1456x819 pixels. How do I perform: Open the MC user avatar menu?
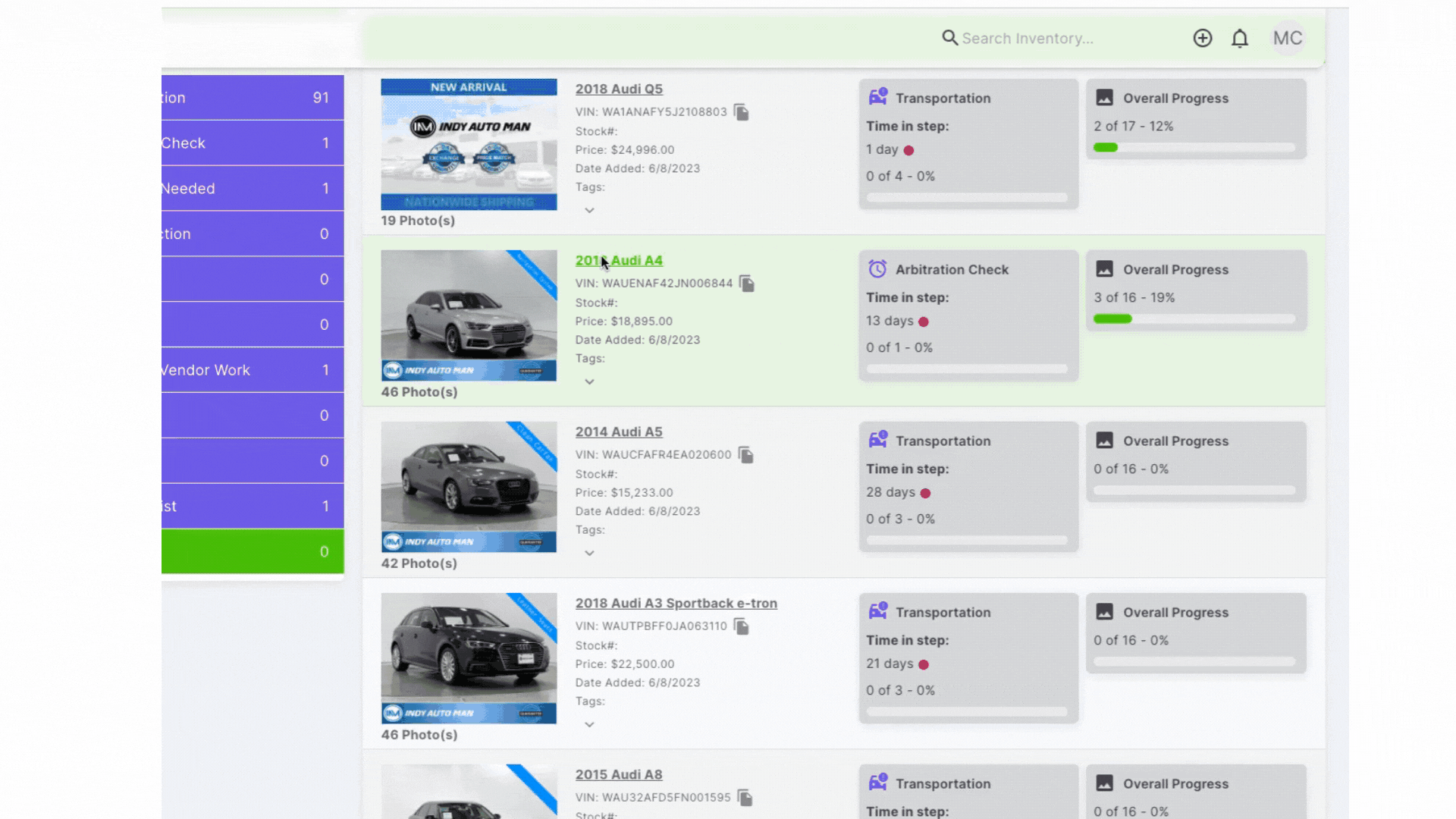(1288, 38)
